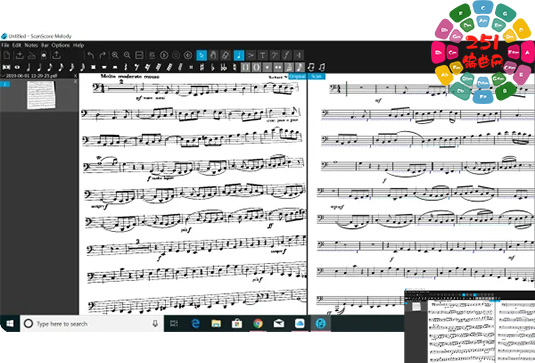This screenshot has width=535, height=363.
Task: Select the text T tool
Action: click(262, 55)
